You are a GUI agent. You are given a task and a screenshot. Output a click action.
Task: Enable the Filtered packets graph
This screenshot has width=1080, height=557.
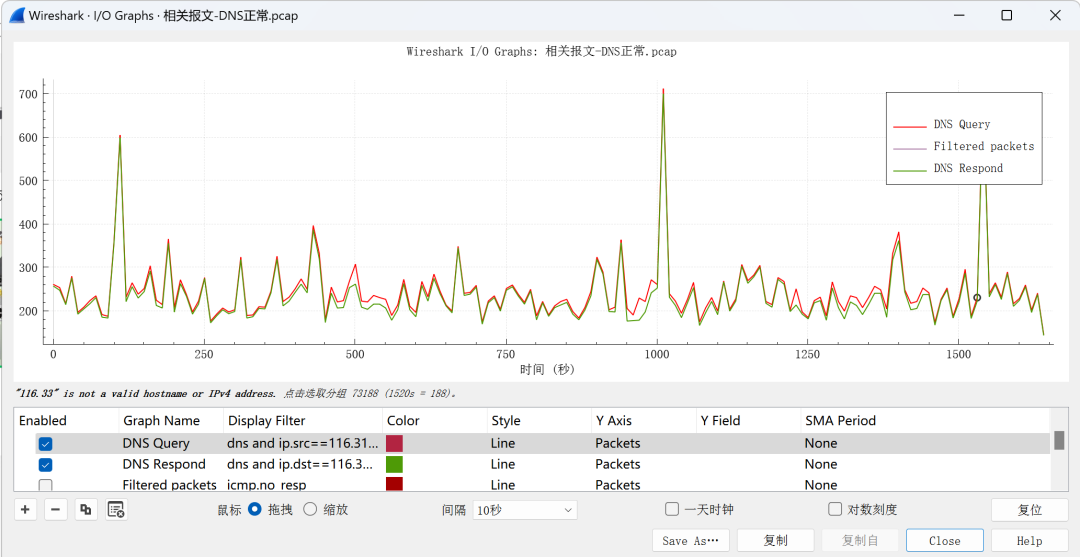[45, 485]
